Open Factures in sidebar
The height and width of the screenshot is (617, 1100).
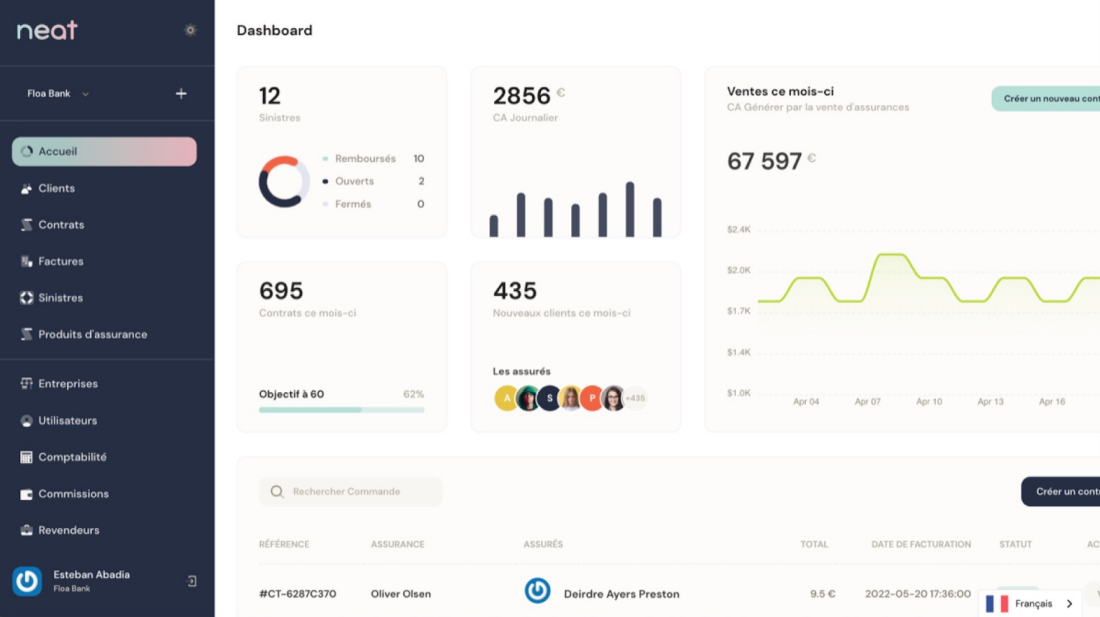[60, 261]
